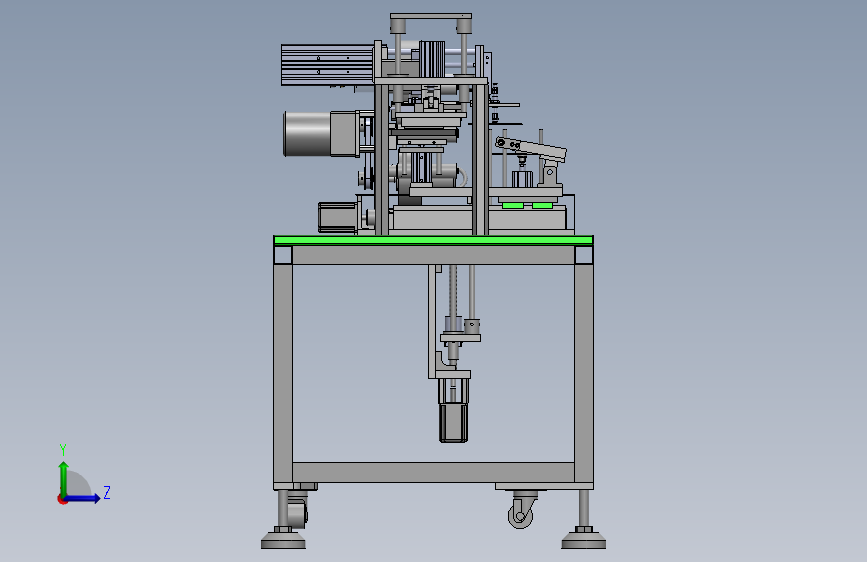The width and height of the screenshot is (867, 562).
Task: Click the blue Z axis arrow of the triad
Action: (x=83, y=498)
